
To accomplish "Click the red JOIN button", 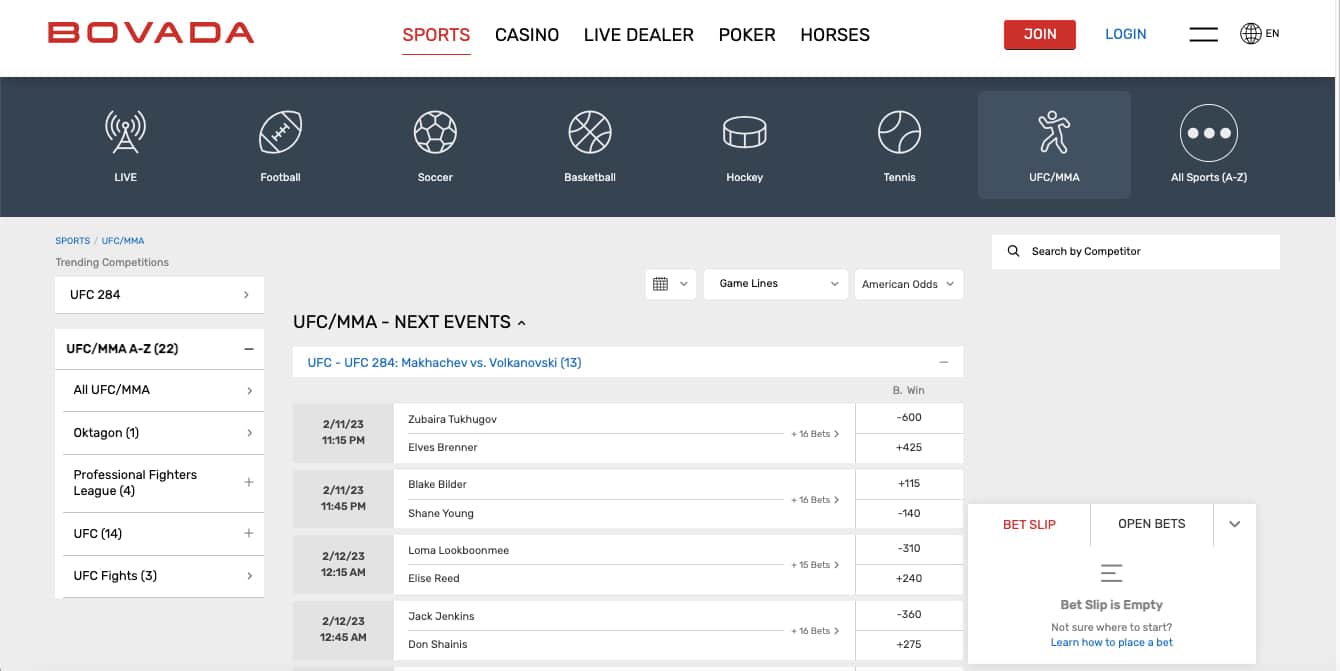I will coord(1040,34).
